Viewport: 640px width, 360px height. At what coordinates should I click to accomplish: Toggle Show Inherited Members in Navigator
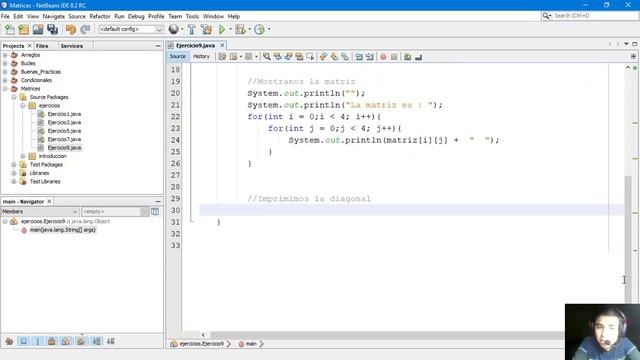point(9,341)
